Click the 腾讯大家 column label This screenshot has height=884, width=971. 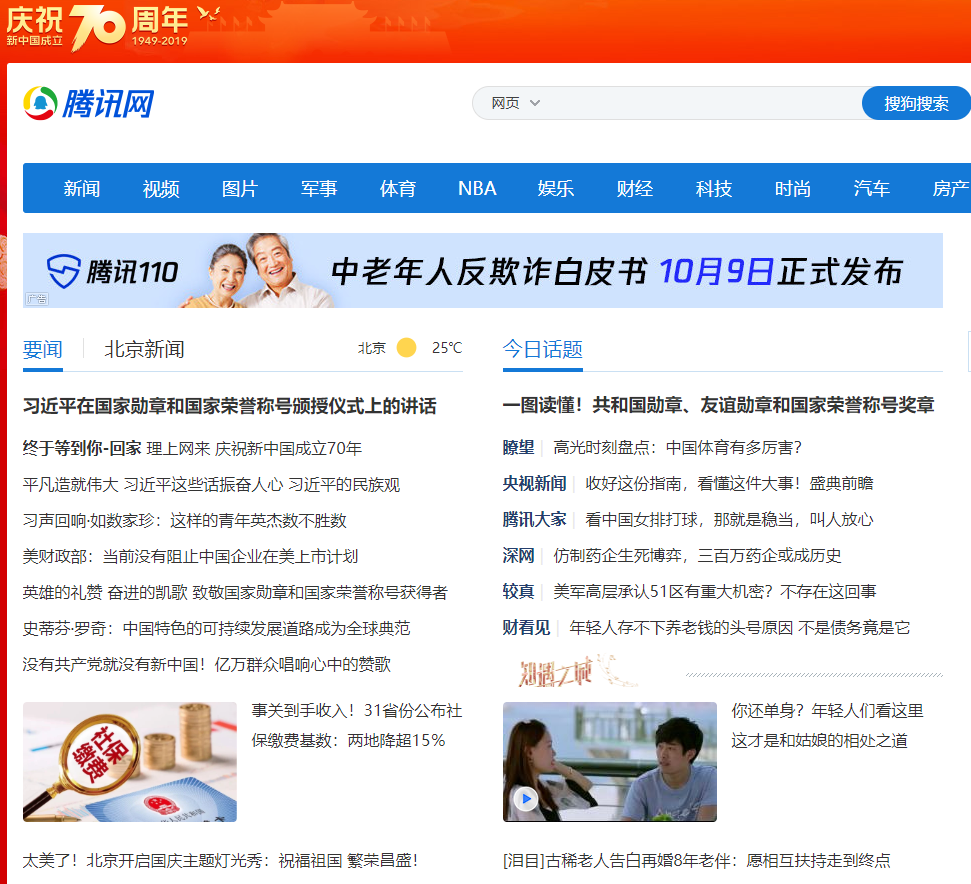pyautogui.click(x=534, y=519)
